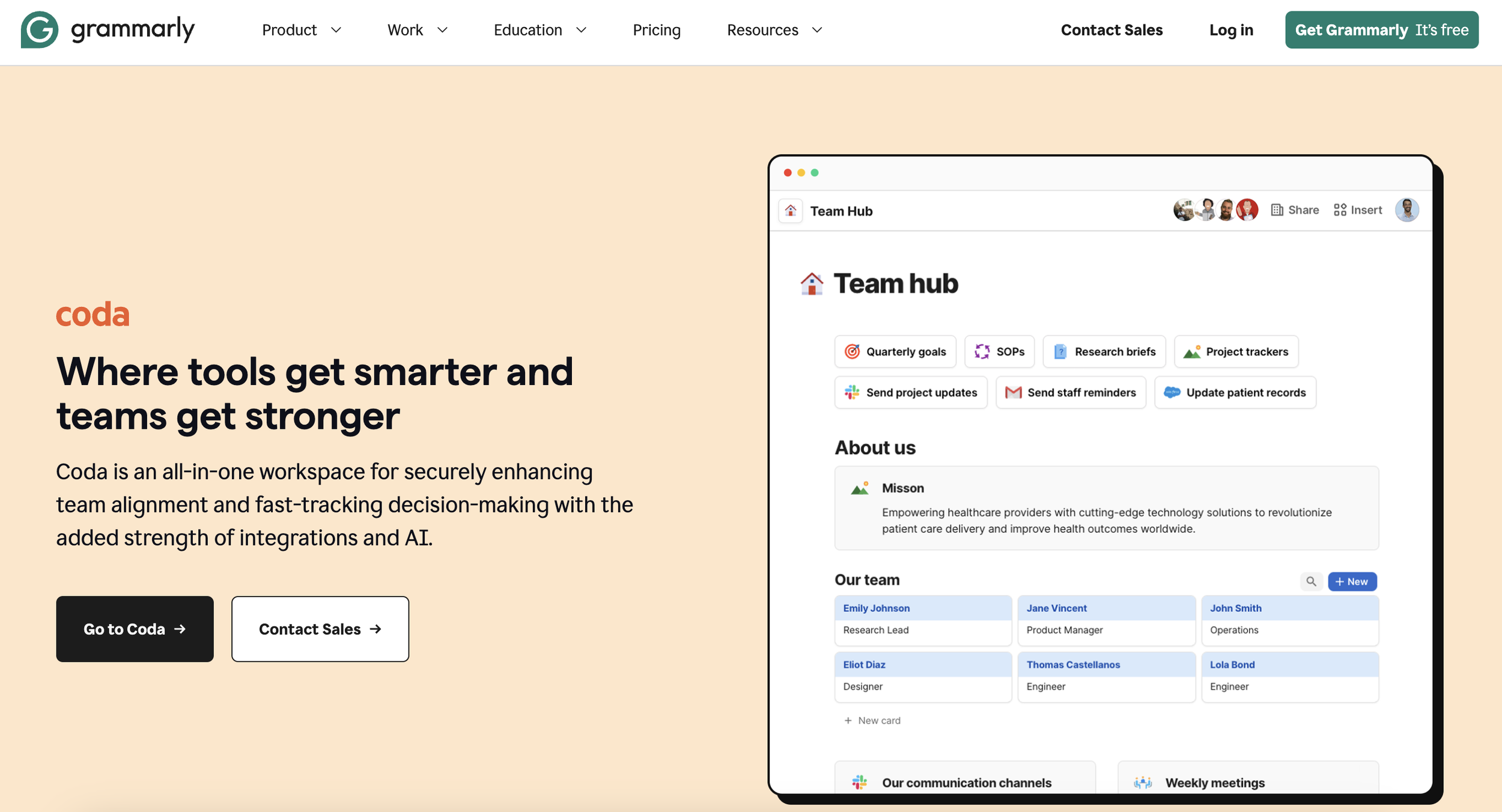
Task: Open the Pricing menu item
Action: click(x=656, y=30)
